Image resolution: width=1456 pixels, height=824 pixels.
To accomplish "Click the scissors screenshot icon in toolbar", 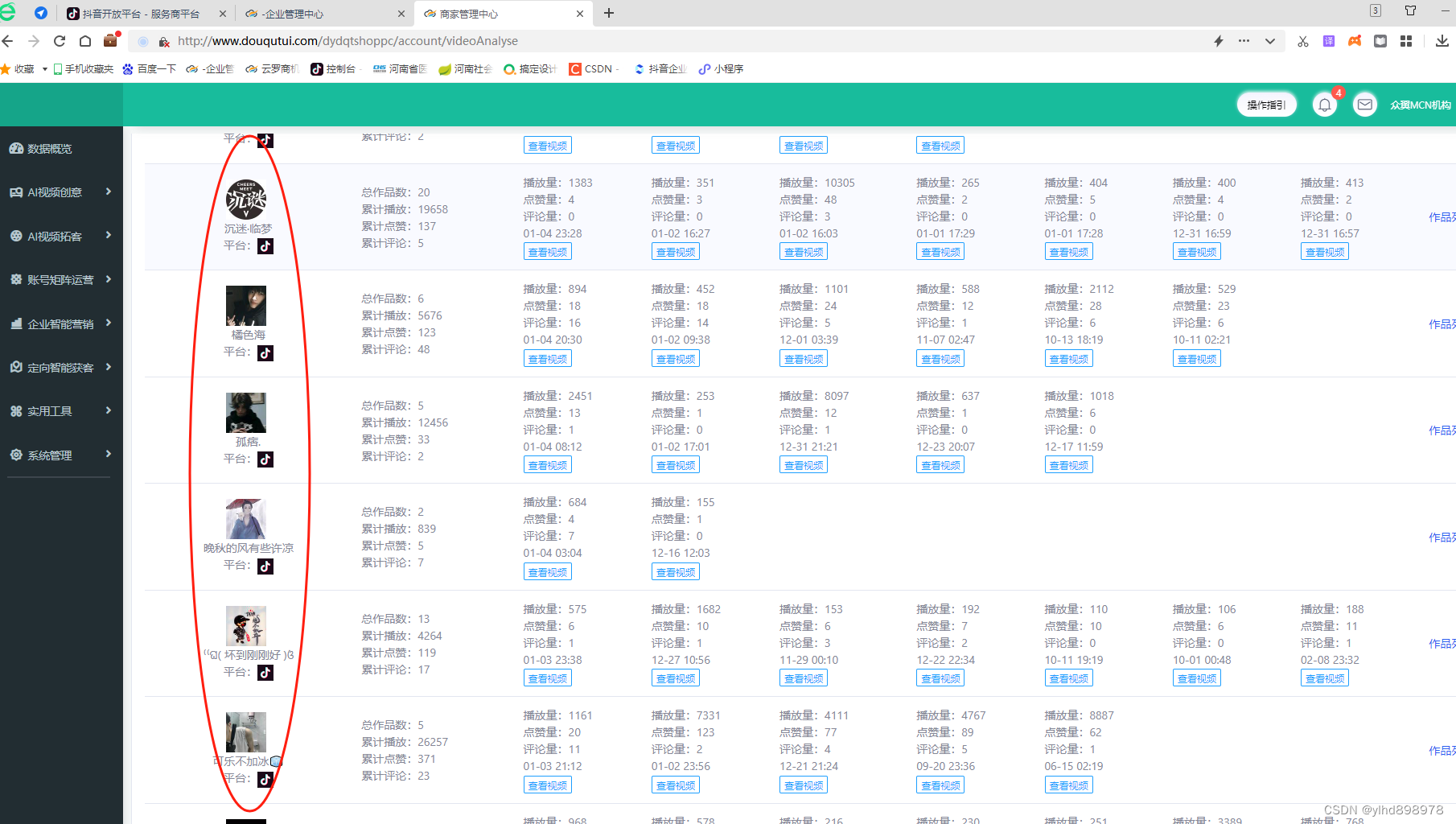I will [1303, 41].
